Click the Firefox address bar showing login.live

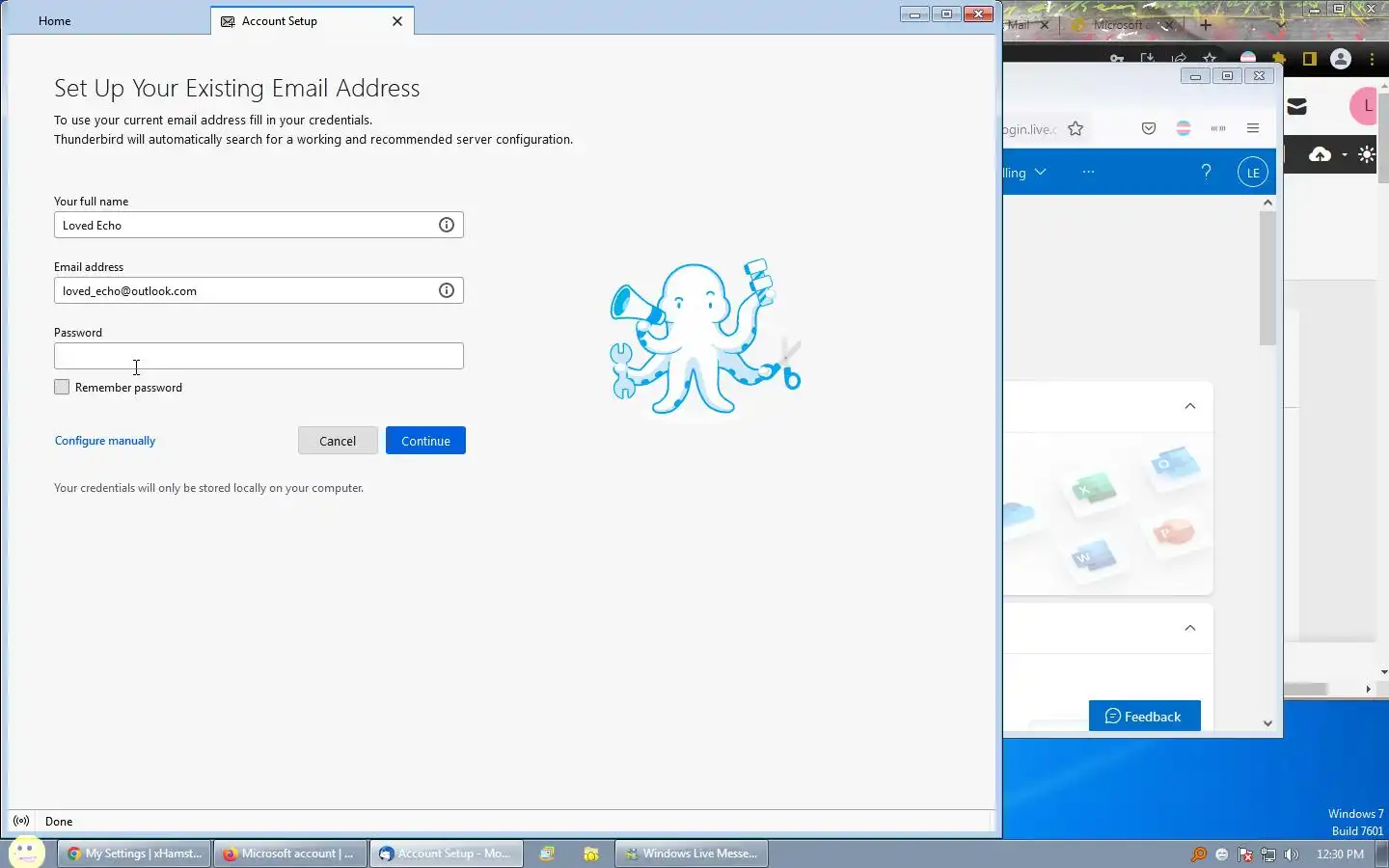(1030, 129)
